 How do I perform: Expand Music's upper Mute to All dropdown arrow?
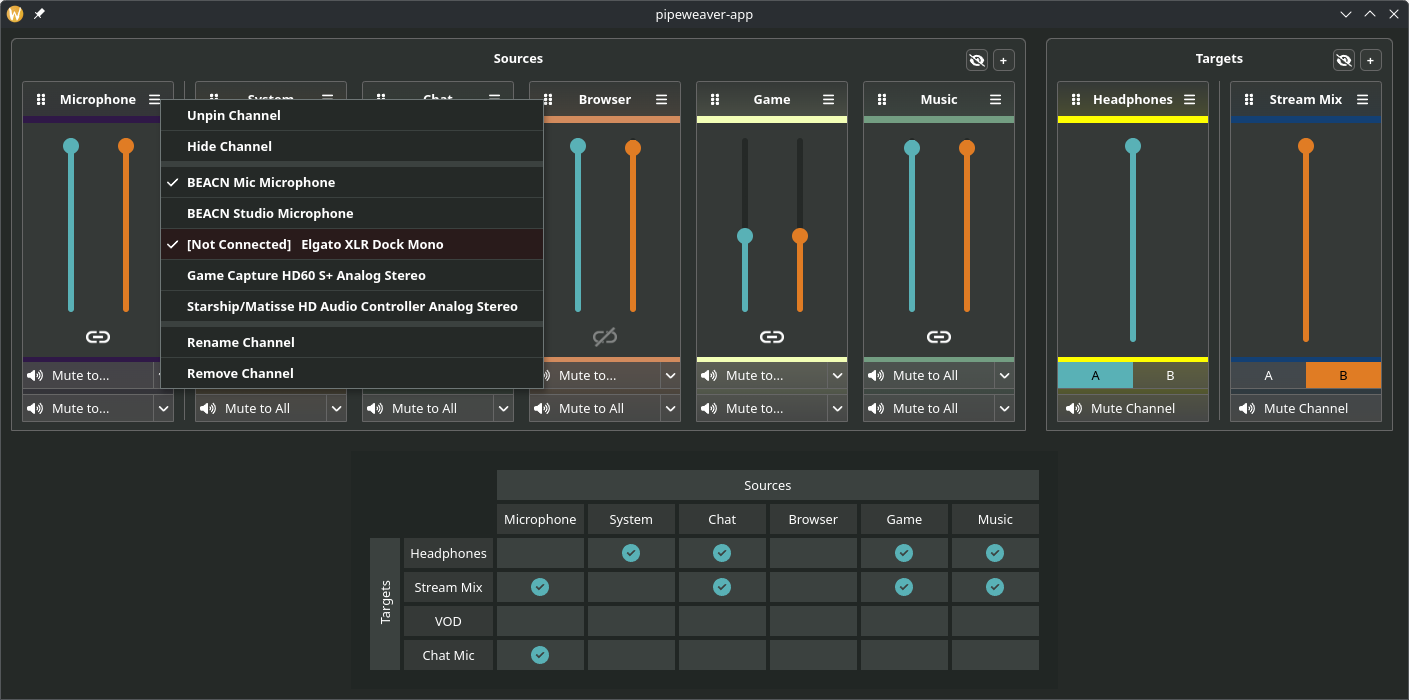(x=1004, y=376)
